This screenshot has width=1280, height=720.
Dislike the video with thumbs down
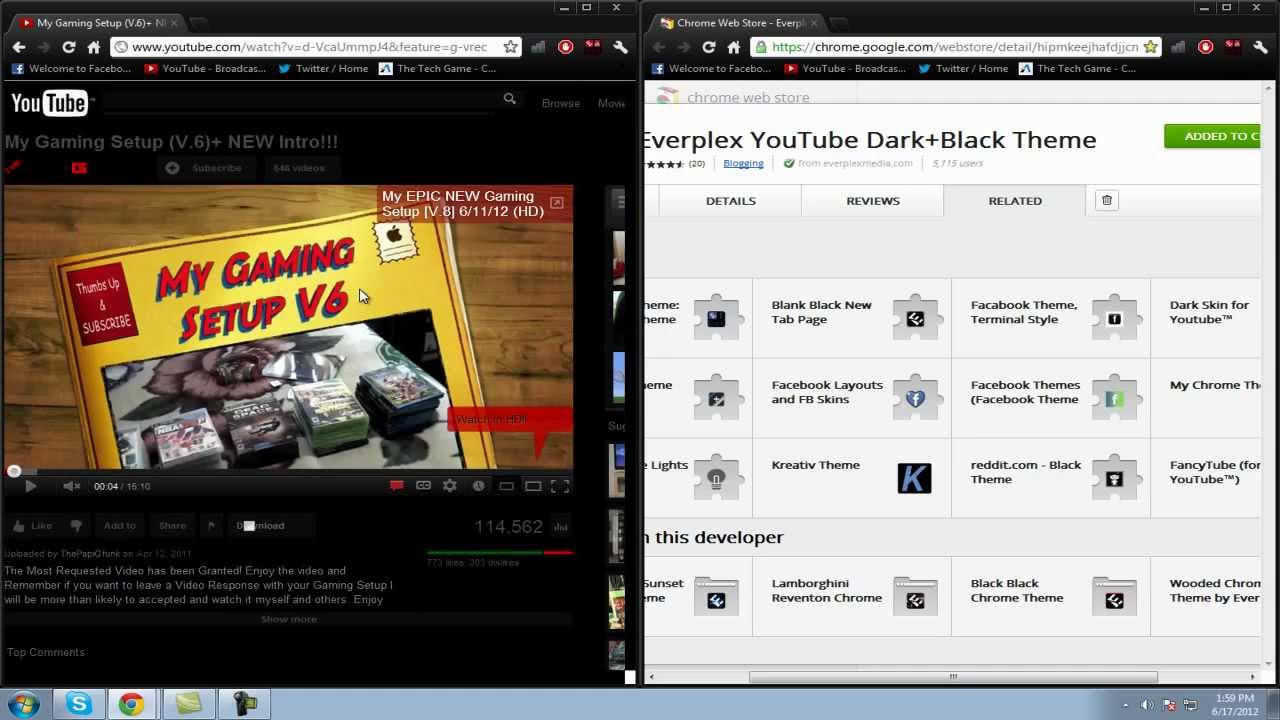[76, 525]
